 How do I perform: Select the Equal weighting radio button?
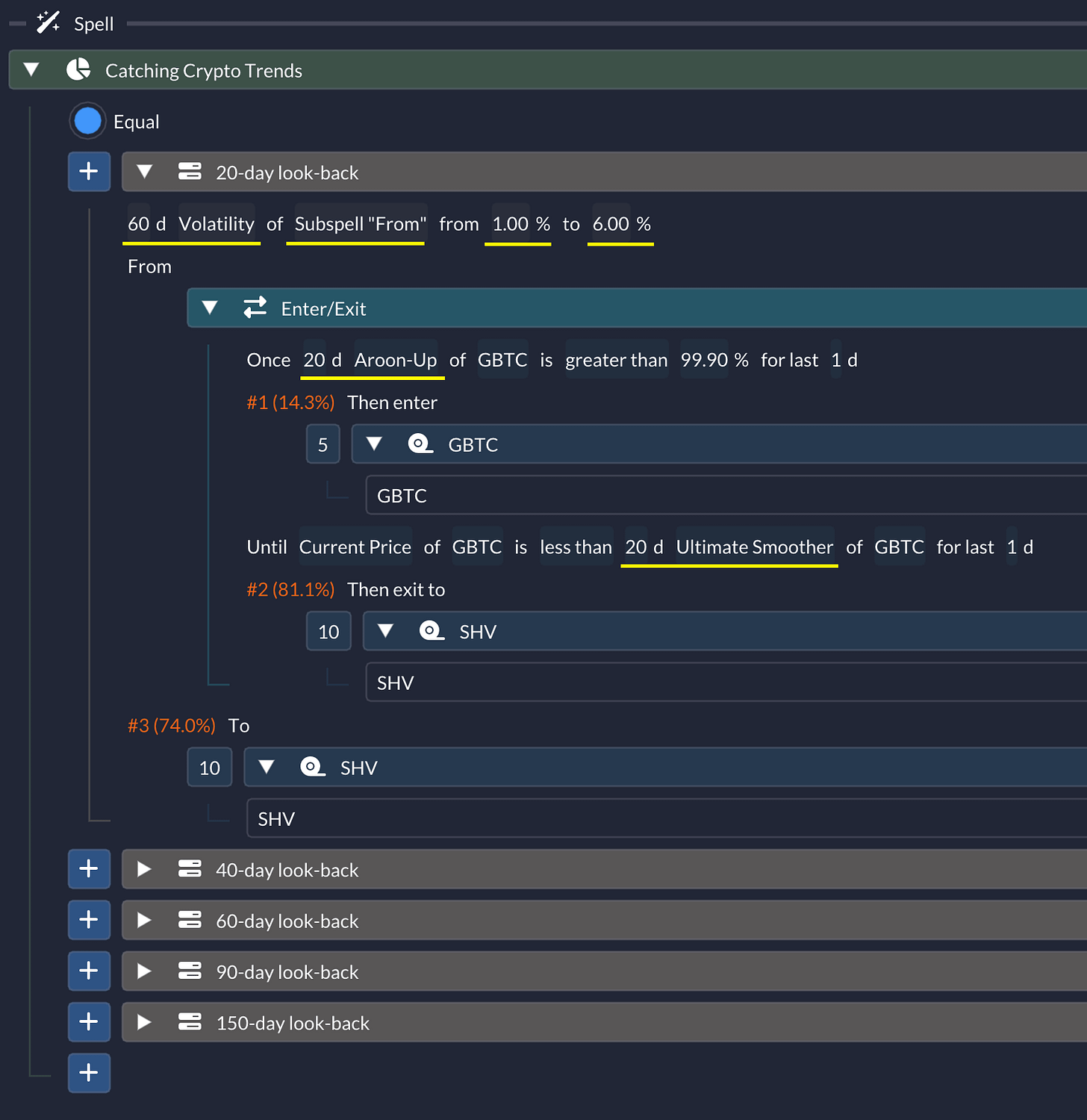coord(88,121)
